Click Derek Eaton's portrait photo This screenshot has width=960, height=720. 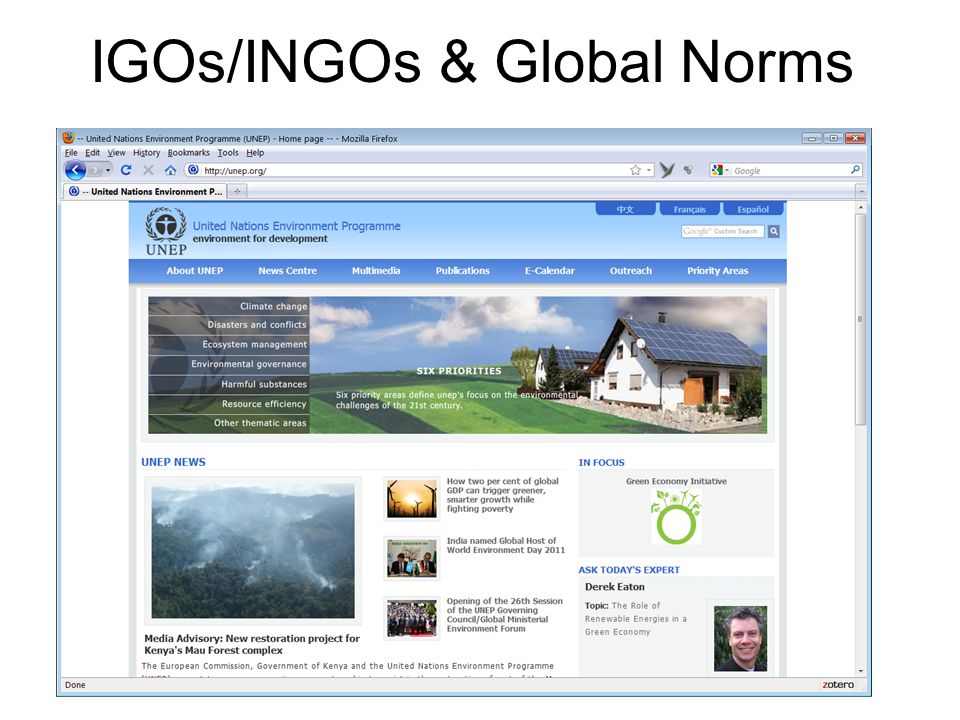(740, 639)
